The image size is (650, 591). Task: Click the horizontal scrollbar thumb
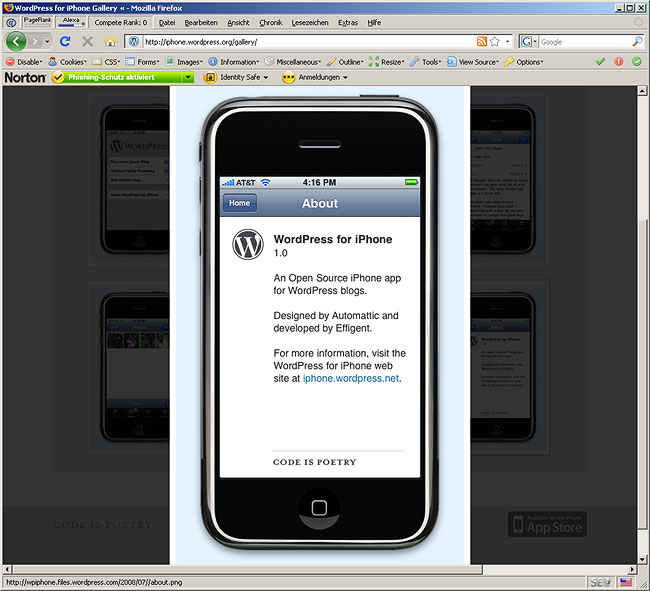[x=247, y=569]
